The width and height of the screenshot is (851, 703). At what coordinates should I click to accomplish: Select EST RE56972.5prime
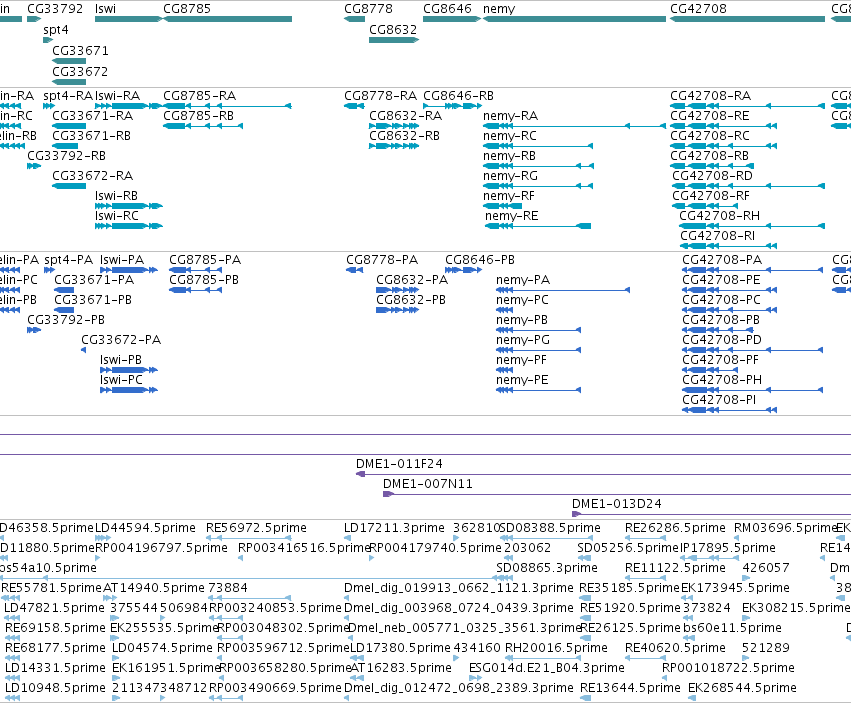click(256, 528)
